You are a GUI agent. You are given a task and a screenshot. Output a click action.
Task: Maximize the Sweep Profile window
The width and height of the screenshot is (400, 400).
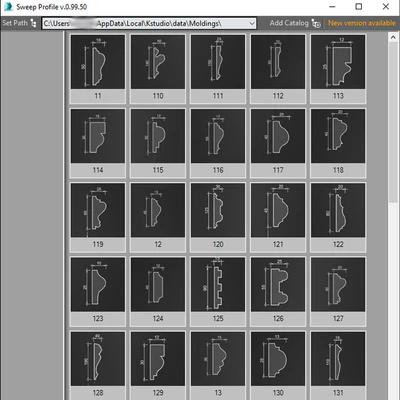click(x=359, y=7)
